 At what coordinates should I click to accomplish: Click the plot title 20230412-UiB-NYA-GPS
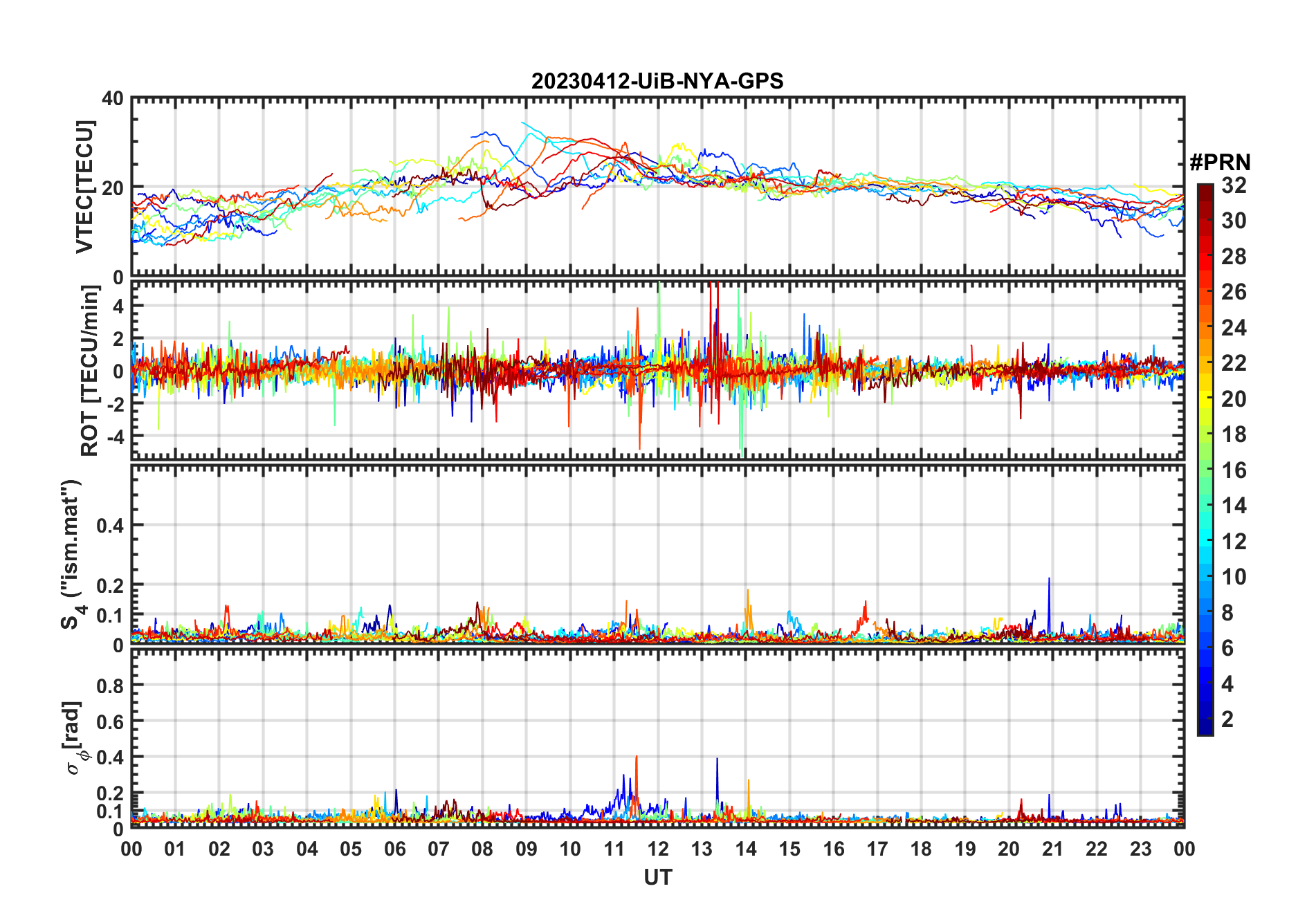[x=657, y=81]
